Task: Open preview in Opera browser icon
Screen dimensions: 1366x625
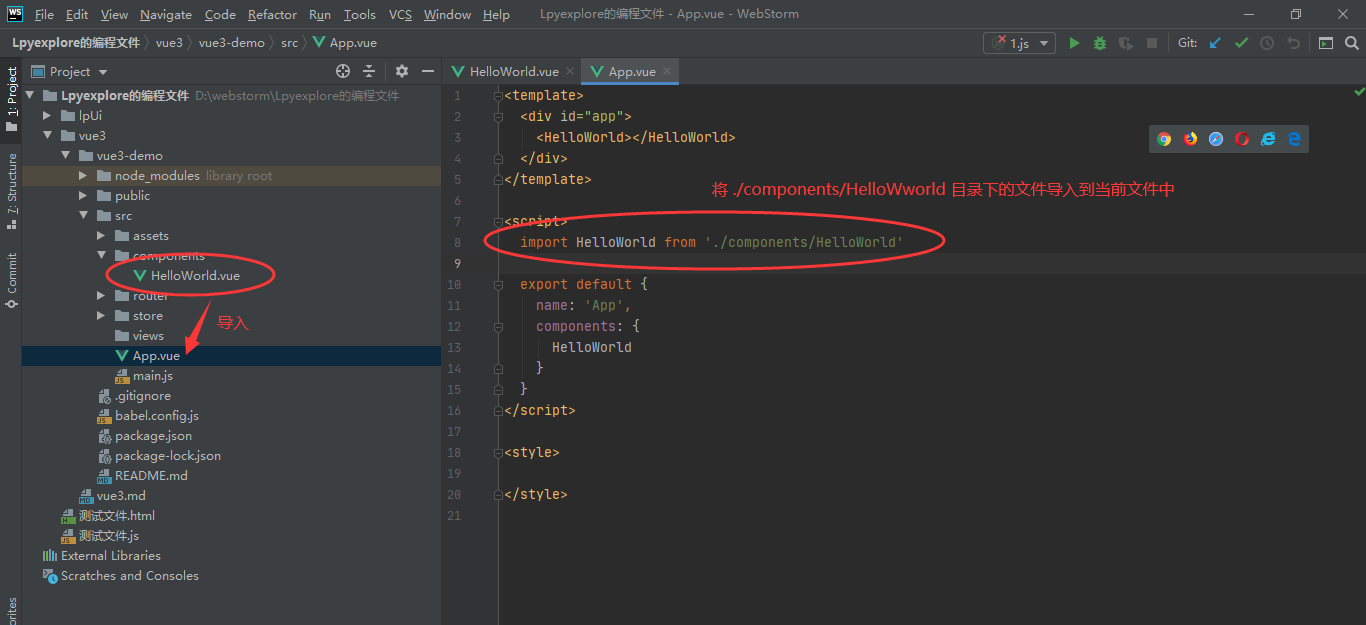Action: (1242, 139)
